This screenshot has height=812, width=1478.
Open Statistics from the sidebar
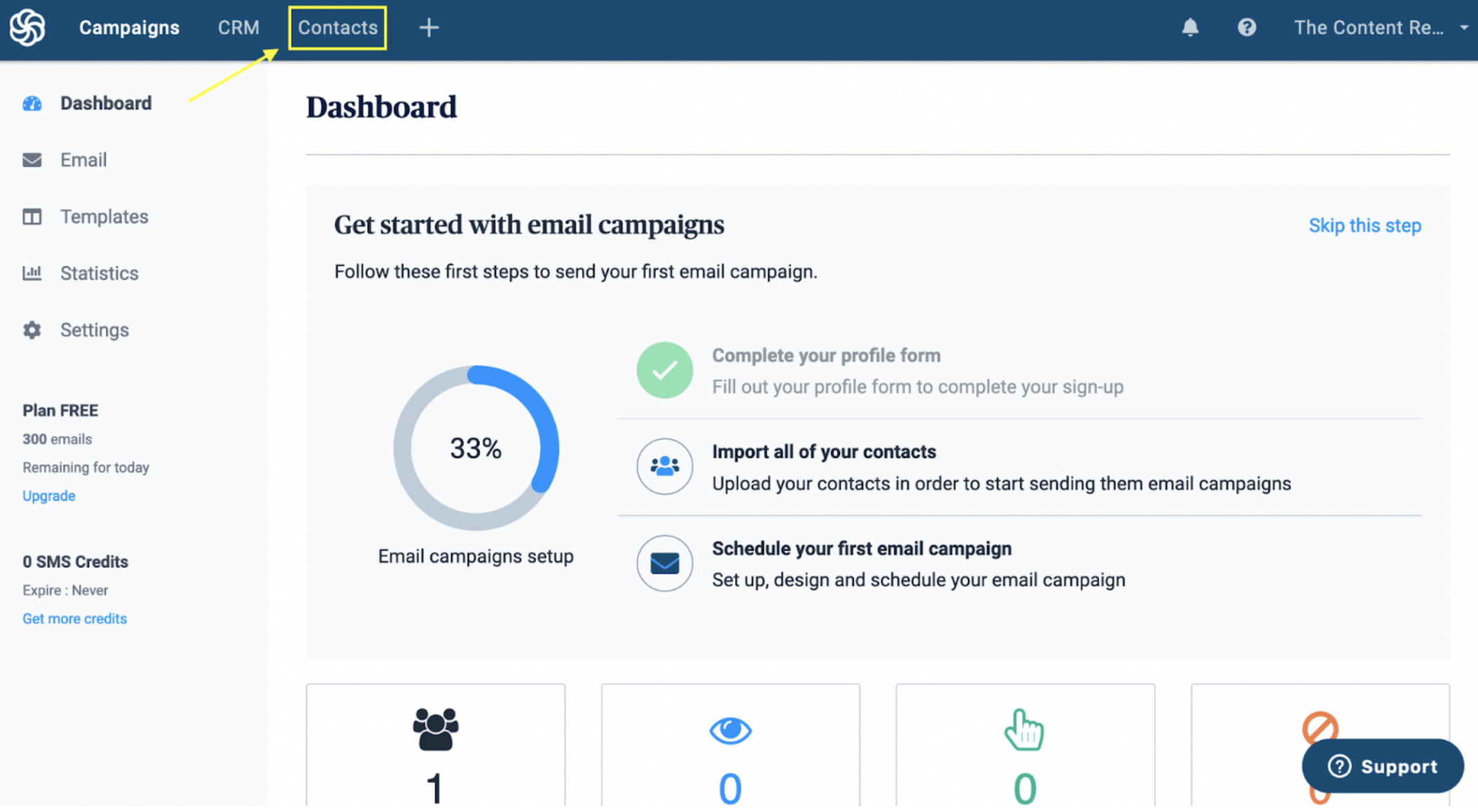click(x=99, y=273)
